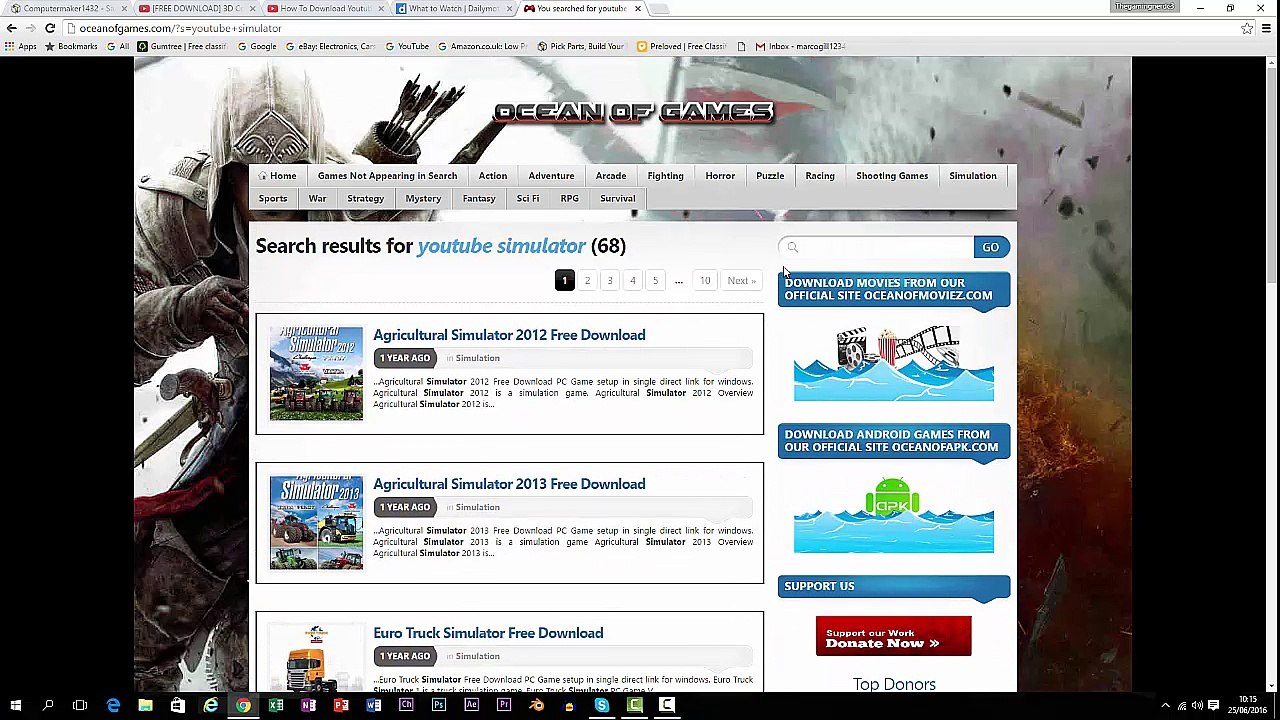Launch Premiere Pro from the taskbar
Screen dimensions: 1280x720
click(x=504, y=706)
